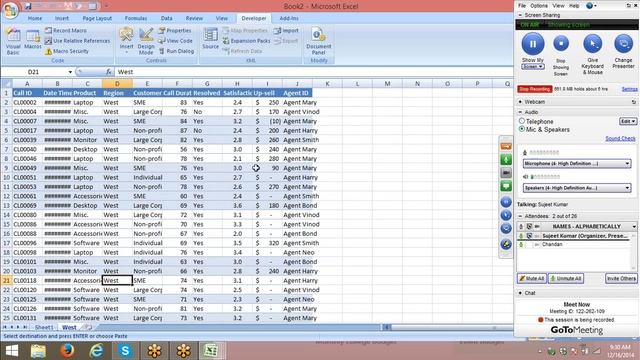Click the Invite Others button
Viewport: 640px width, 360px height.
[621, 278]
